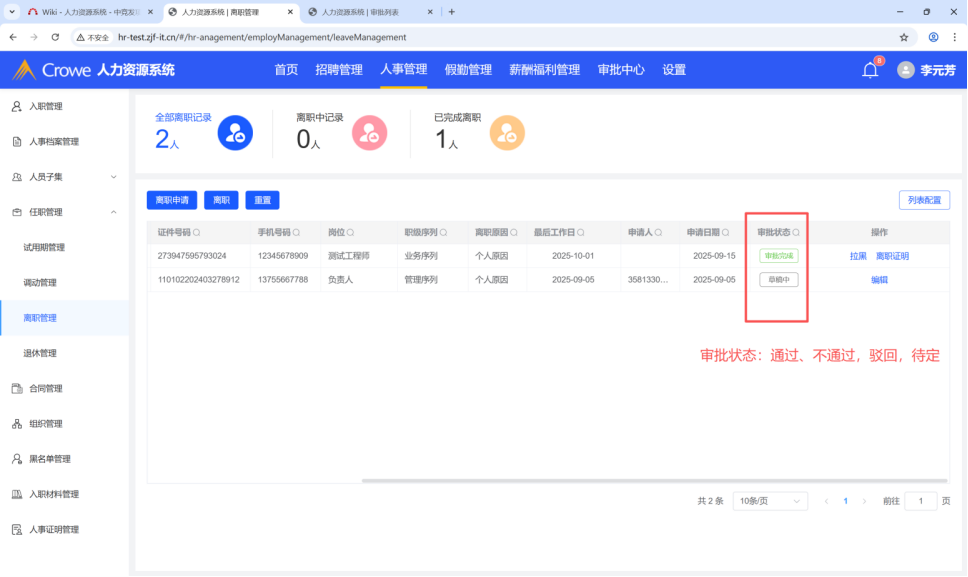The height and width of the screenshot is (577, 968).
Task: Click the 前往 page number input field
Action: click(920, 501)
